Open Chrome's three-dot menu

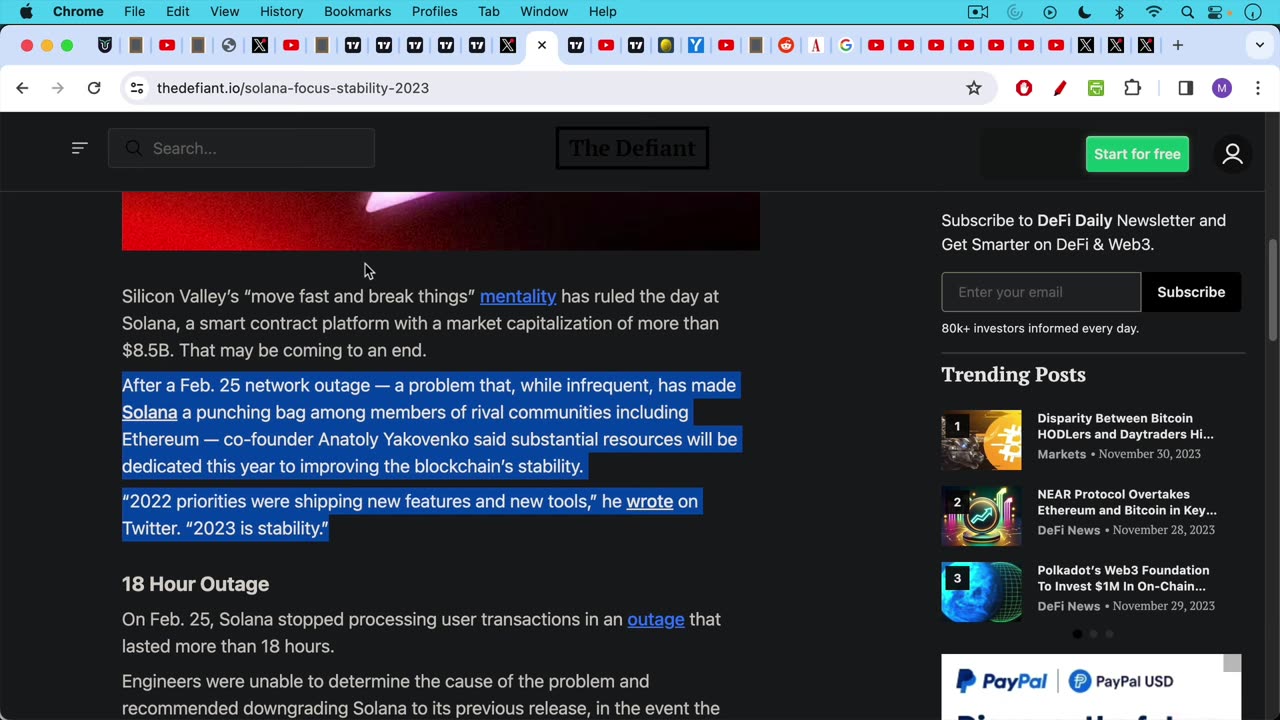click(1258, 88)
